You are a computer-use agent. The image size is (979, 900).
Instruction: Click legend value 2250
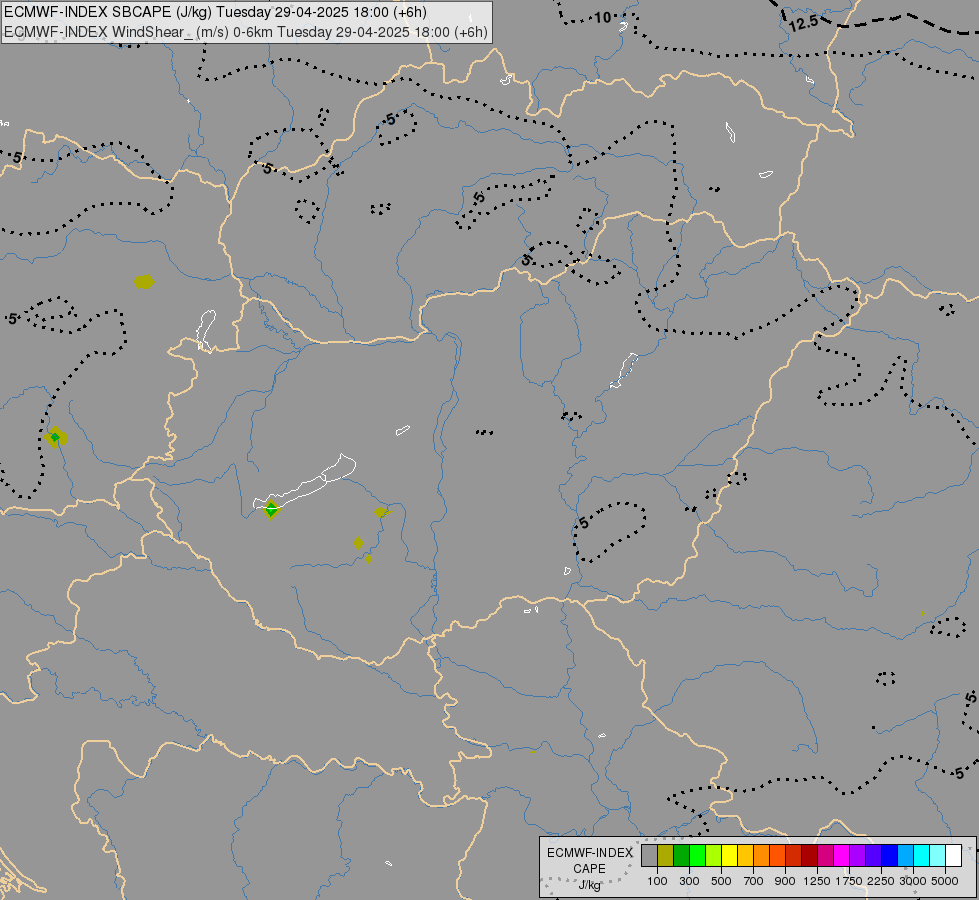(x=881, y=881)
